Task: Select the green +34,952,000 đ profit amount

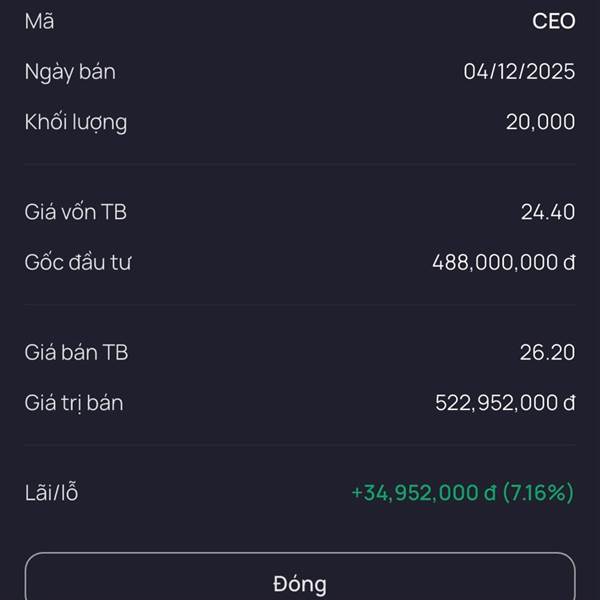Action: 423,493
